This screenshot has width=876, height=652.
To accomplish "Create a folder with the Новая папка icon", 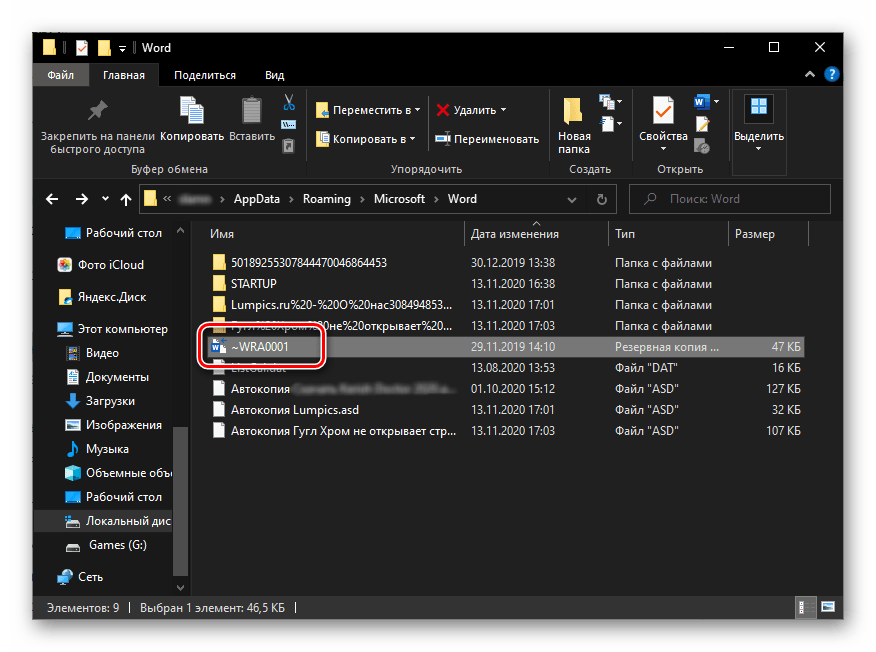I will (573, 124).
